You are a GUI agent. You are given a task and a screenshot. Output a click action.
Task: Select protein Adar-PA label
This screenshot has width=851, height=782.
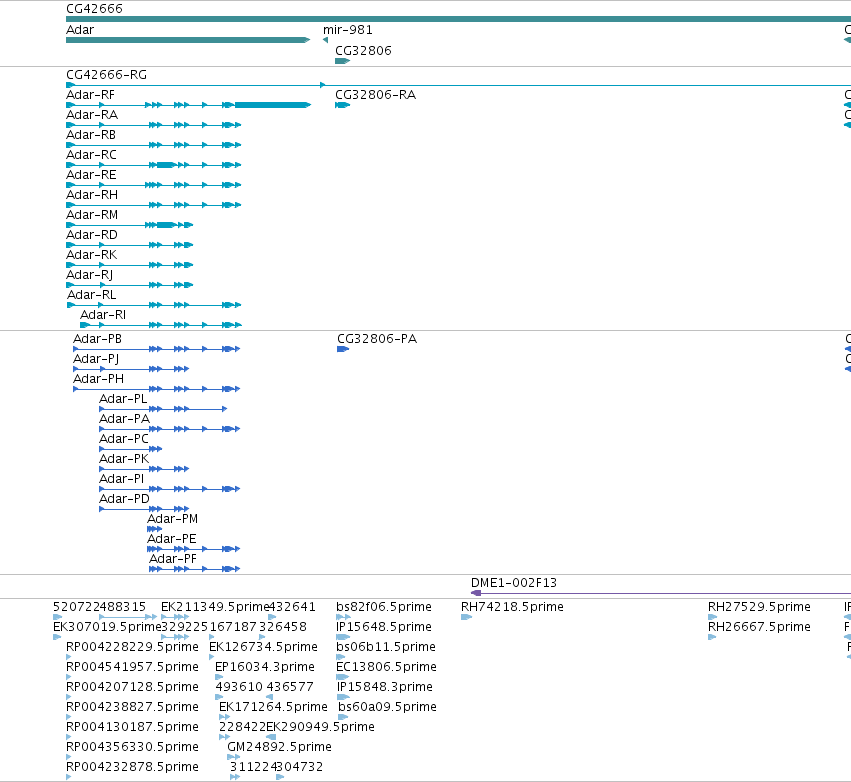click(x=124, y=419)
